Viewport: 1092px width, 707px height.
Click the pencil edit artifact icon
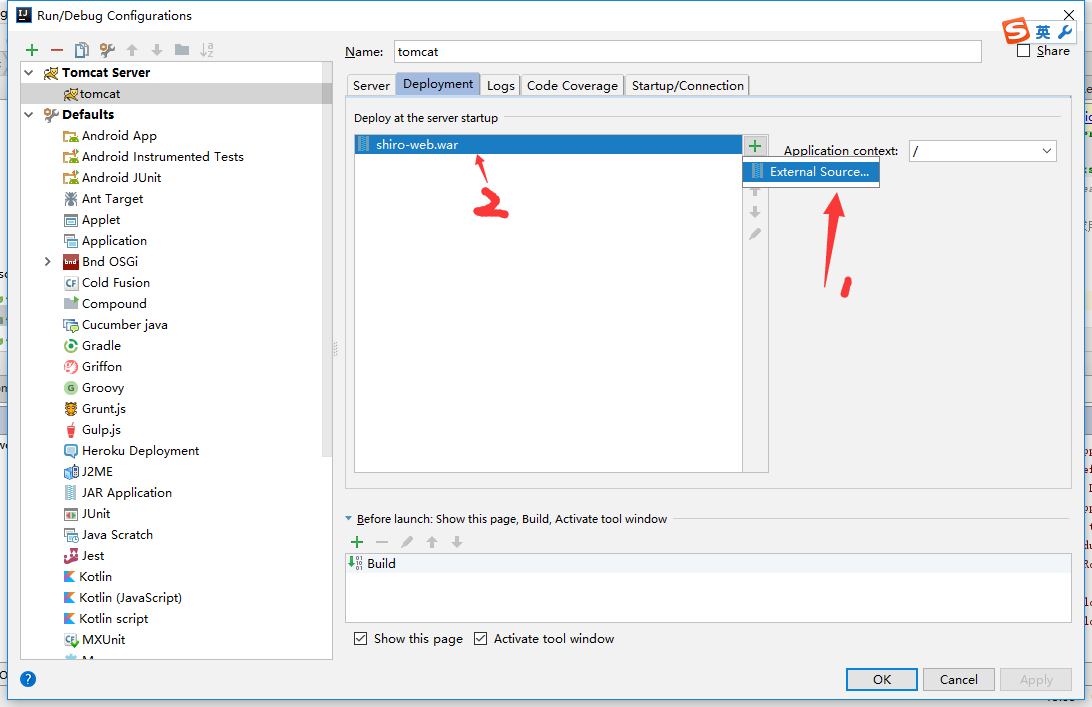click(755, 234)
